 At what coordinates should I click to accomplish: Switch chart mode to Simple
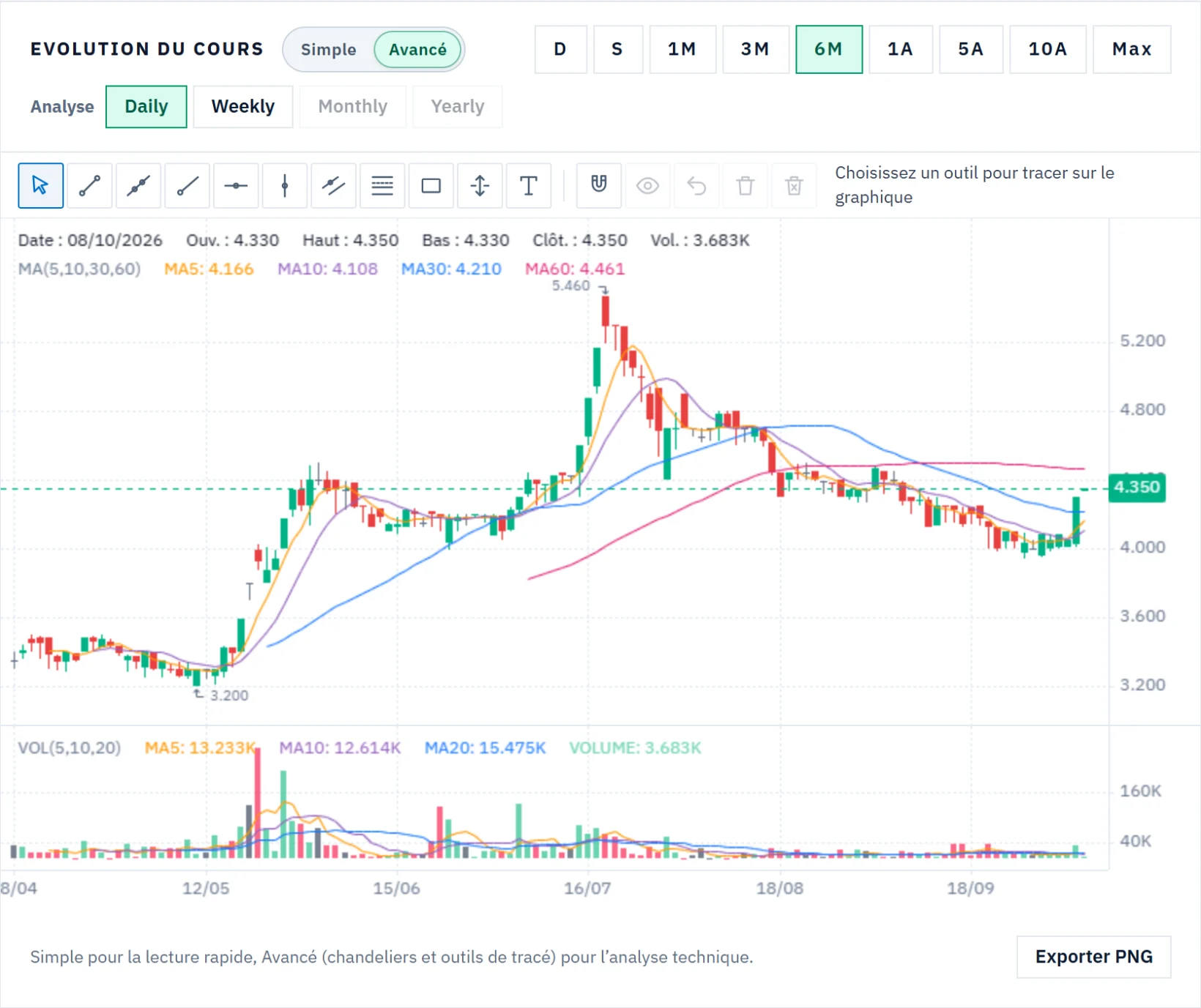coord(328,50)
